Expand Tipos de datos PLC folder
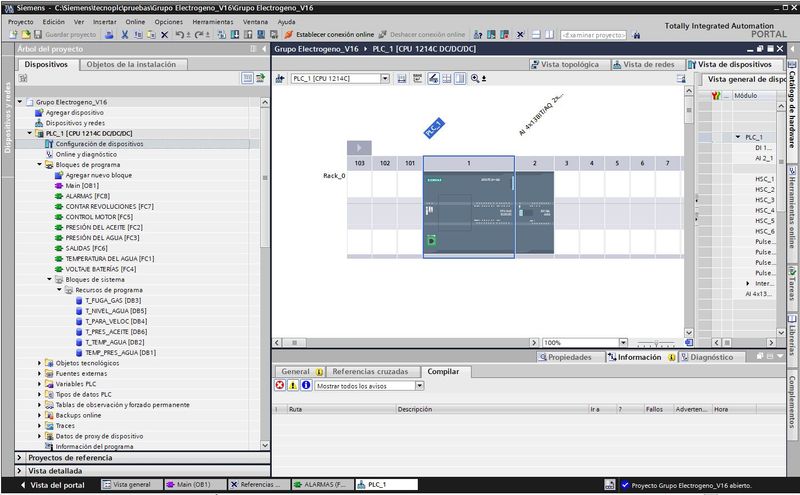 click(x=39, y=394)
